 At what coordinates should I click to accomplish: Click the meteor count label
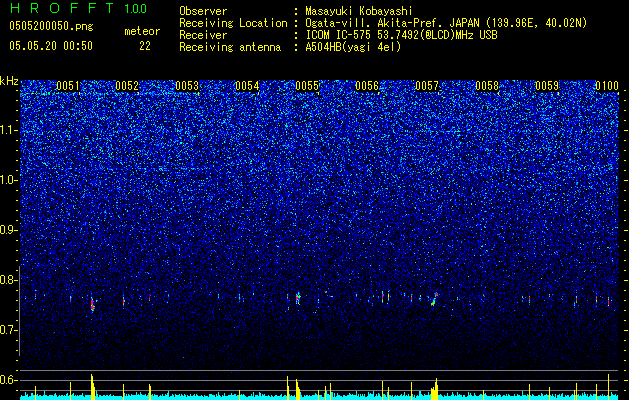[142, 31]
